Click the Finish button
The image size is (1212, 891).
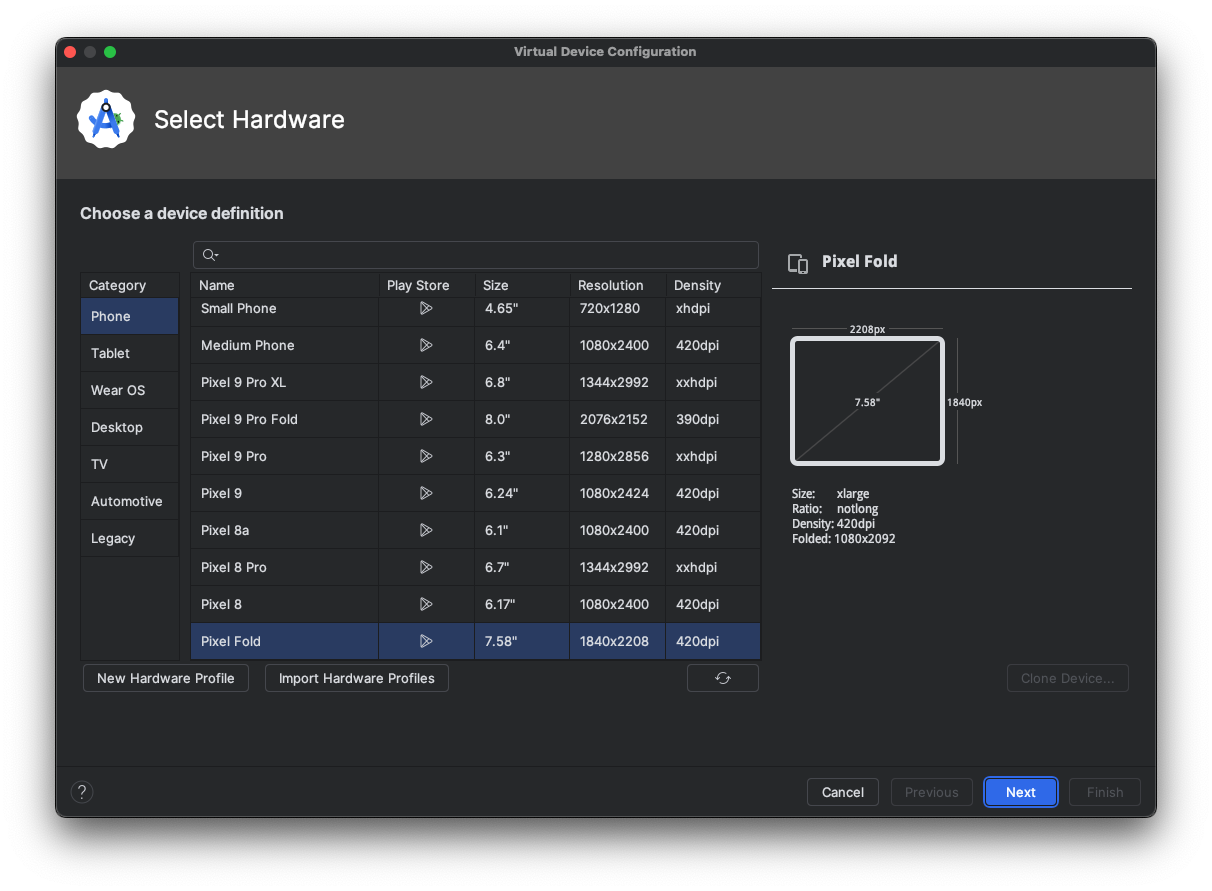1105,792
